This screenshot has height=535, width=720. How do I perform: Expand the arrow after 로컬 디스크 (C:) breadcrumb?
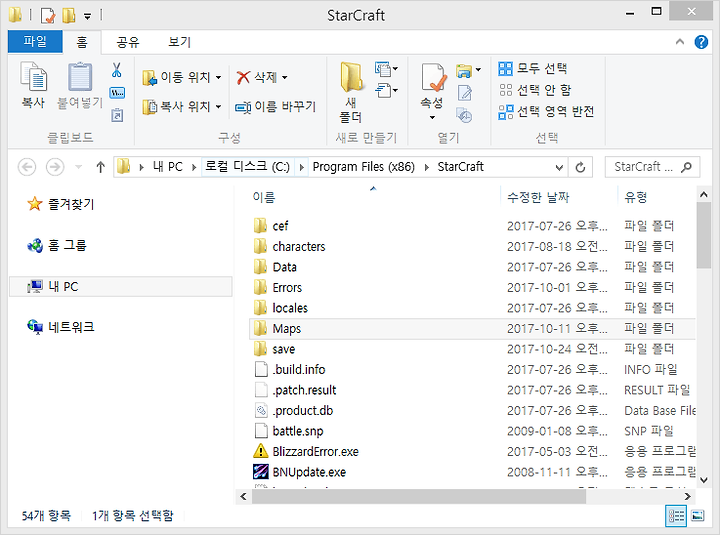pos(301,167)
